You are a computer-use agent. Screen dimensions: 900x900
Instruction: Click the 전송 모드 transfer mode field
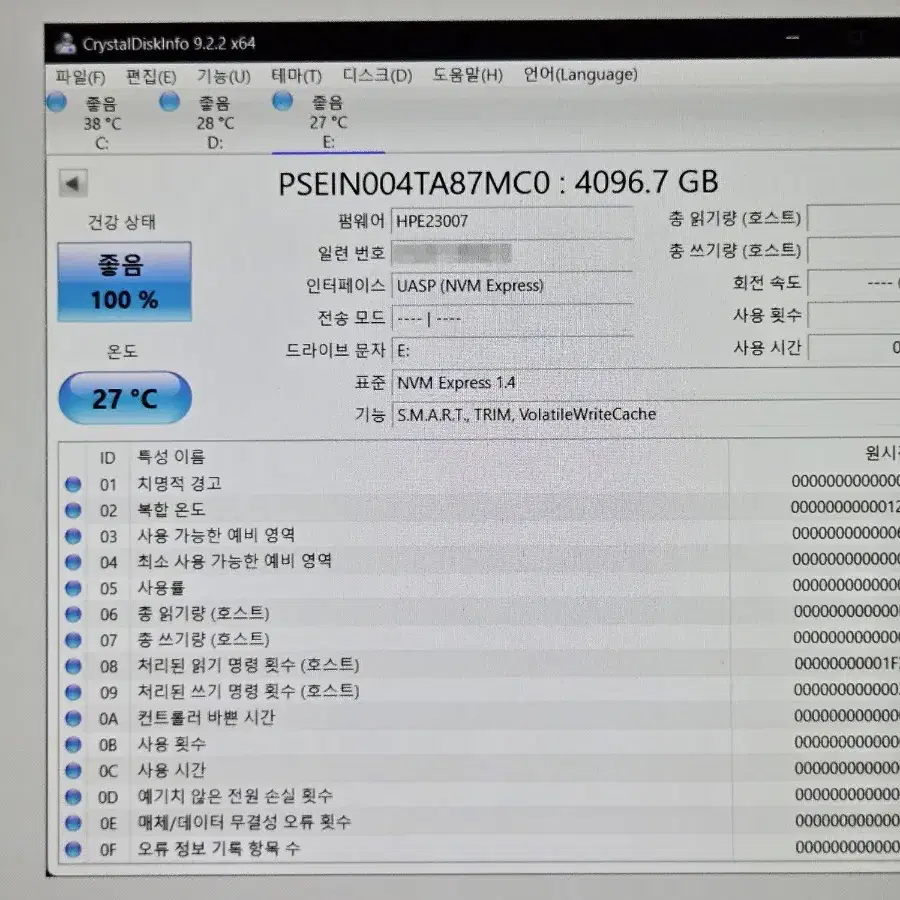[512, 317]
